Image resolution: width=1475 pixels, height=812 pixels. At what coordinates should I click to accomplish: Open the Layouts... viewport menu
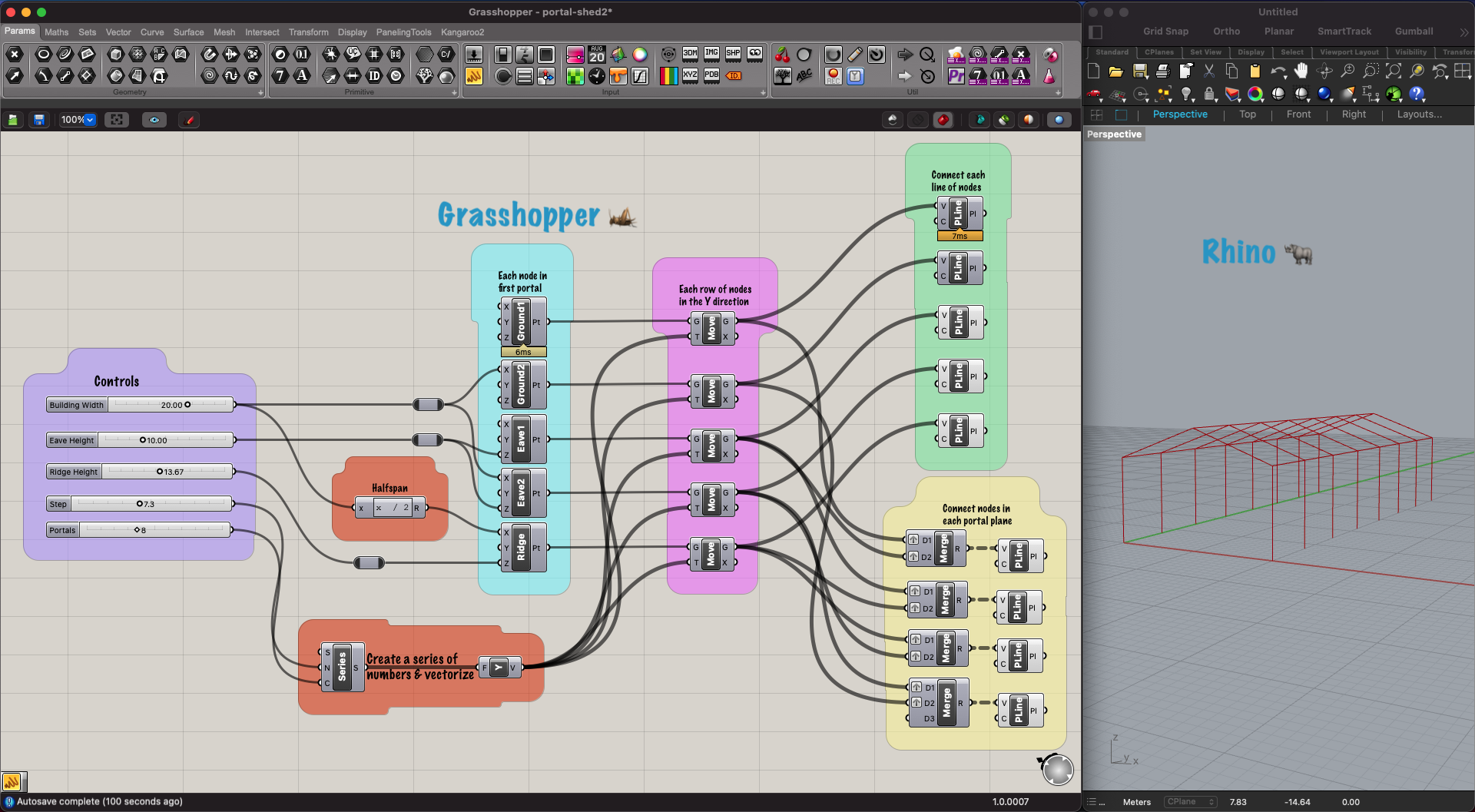click(x=1419, y=114)
